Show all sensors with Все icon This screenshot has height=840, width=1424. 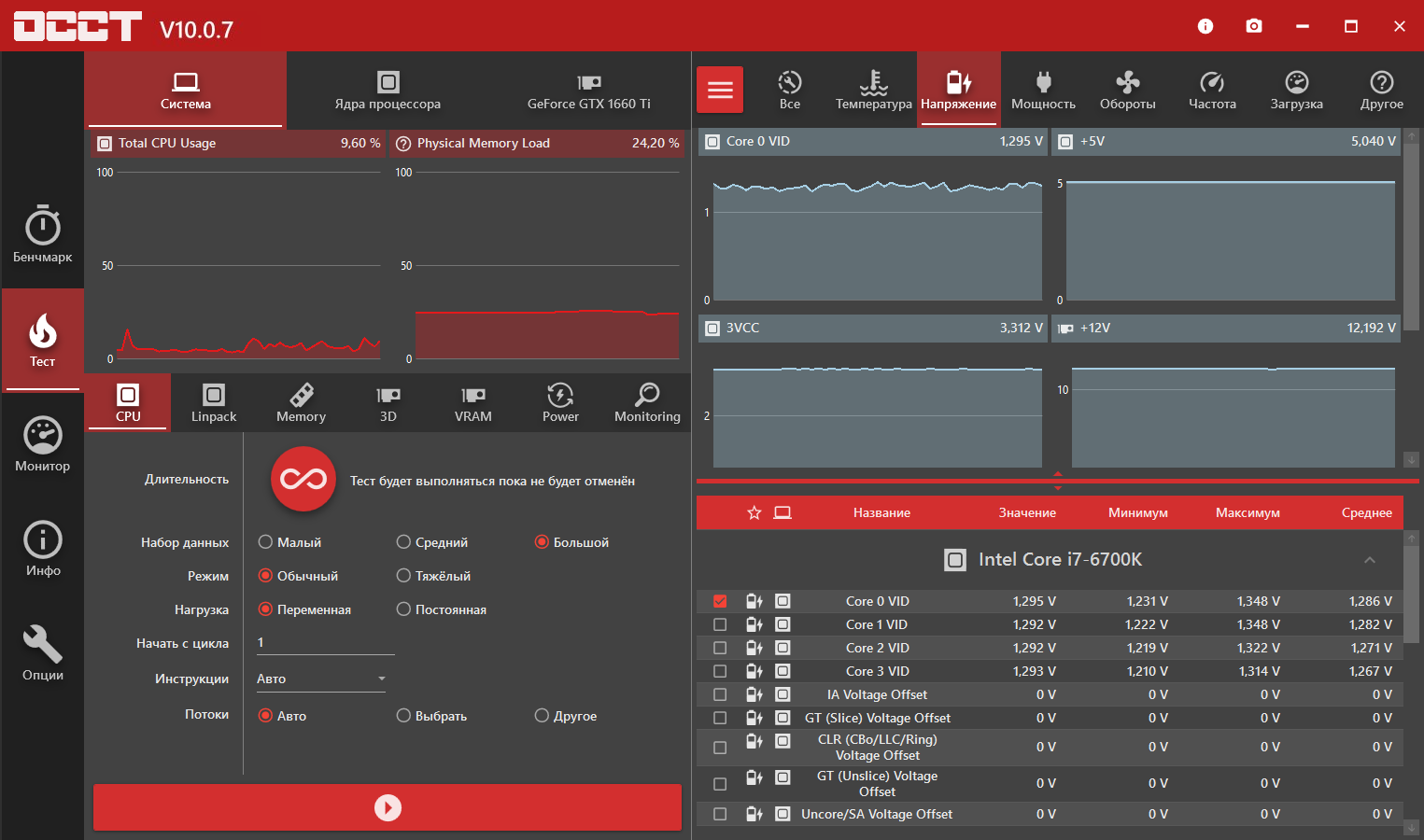790,90
